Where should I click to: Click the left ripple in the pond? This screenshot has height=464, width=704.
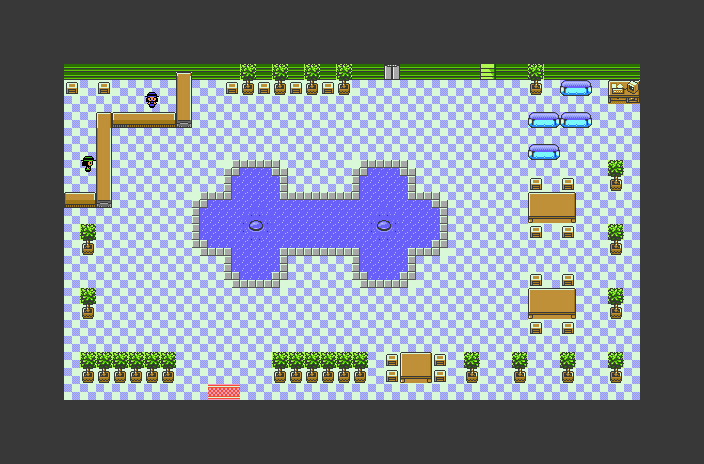coord(256,225)
